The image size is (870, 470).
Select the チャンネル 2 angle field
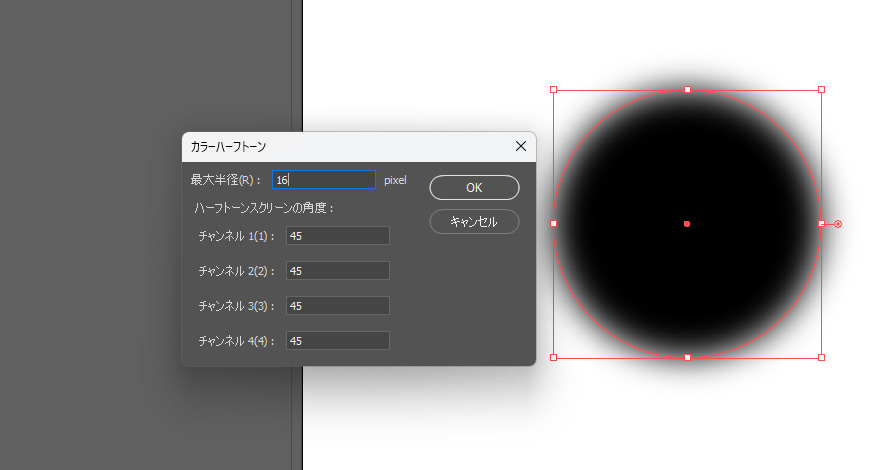[337, 271]
